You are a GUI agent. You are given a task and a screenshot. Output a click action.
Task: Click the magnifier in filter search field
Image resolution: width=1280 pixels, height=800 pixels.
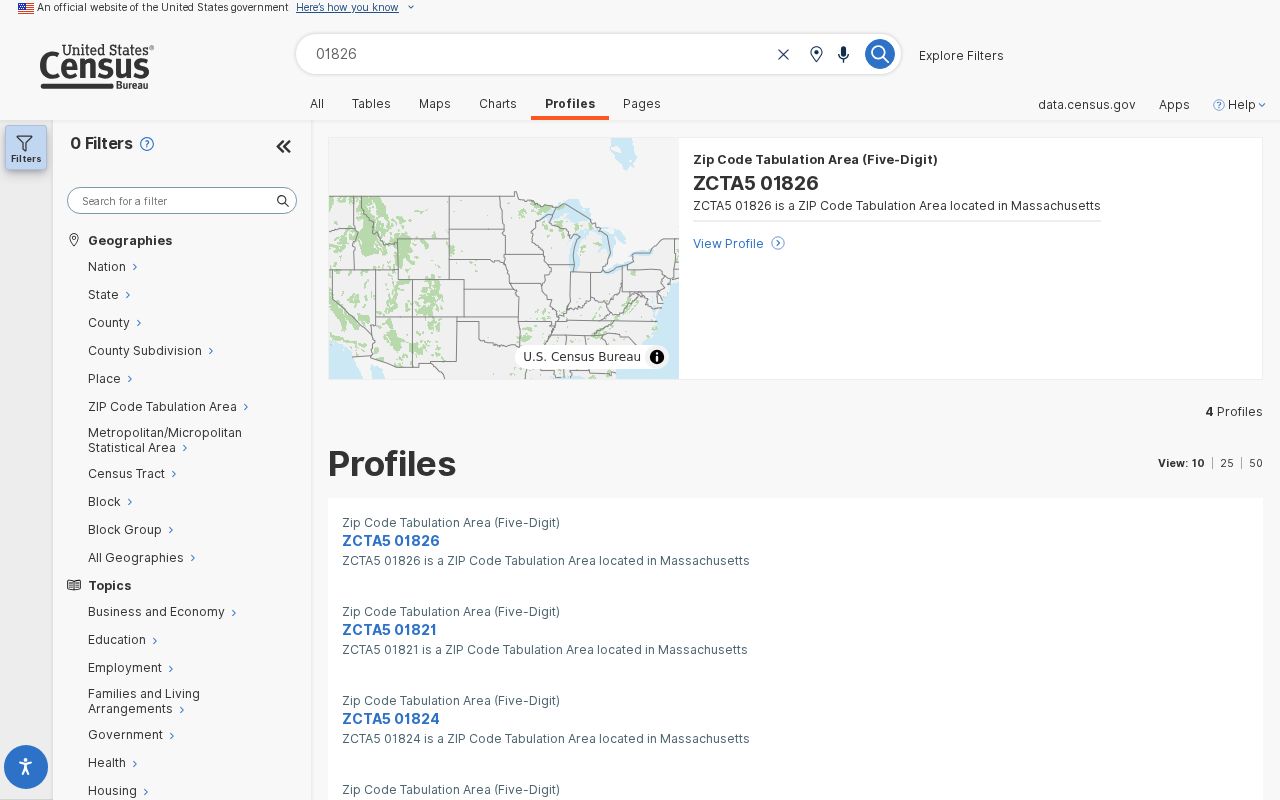[x=283, y=201]
